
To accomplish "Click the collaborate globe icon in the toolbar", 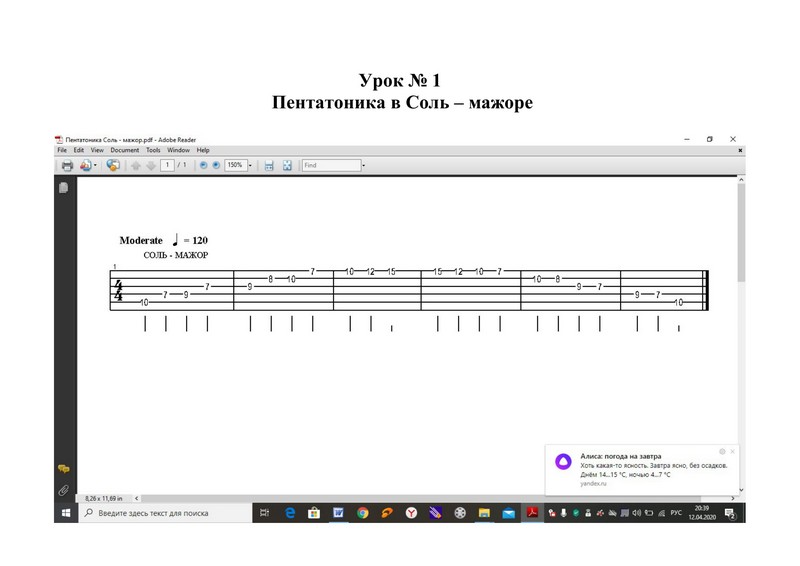I will tap(112, 165).
